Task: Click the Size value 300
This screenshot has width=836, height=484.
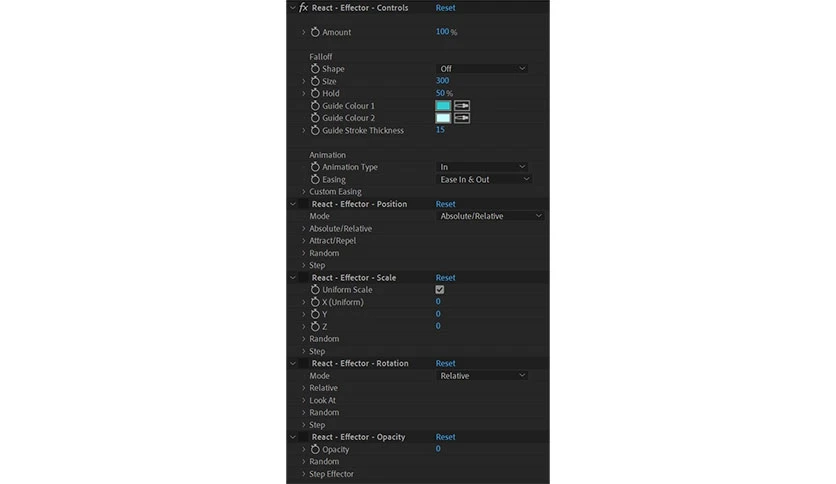Action: click(x=443, y=80)
